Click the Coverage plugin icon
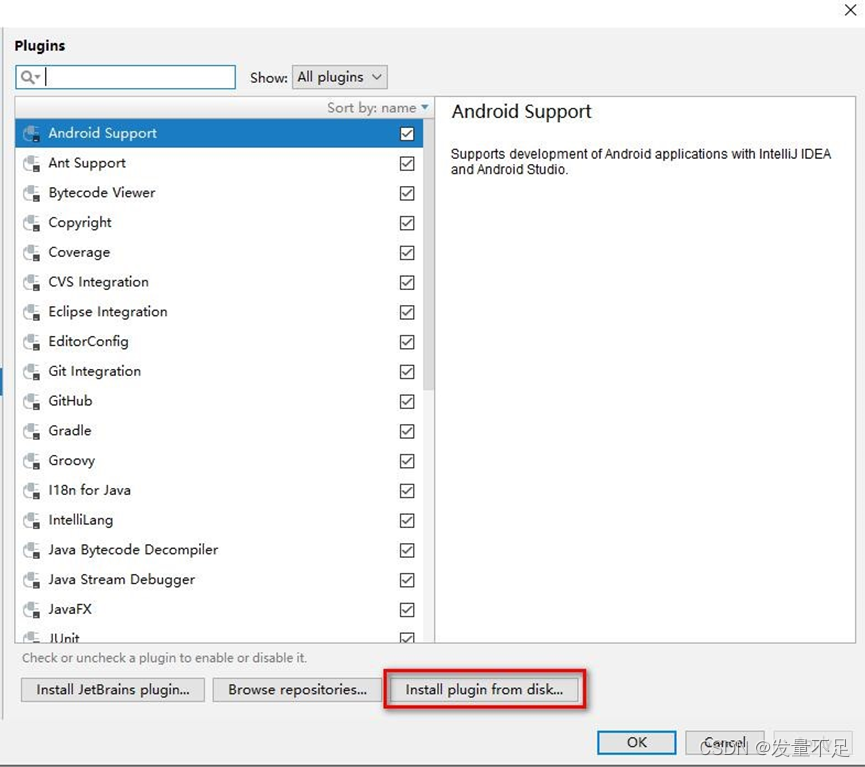The image size is (865, 767). [31, 253]
